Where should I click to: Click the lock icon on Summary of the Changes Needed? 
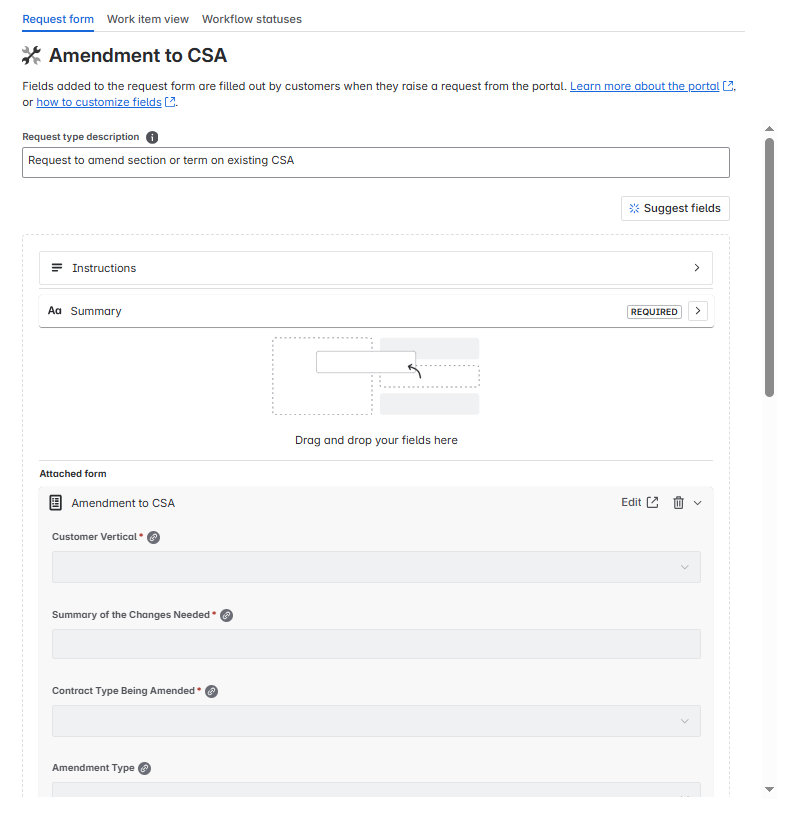(226, 615)
